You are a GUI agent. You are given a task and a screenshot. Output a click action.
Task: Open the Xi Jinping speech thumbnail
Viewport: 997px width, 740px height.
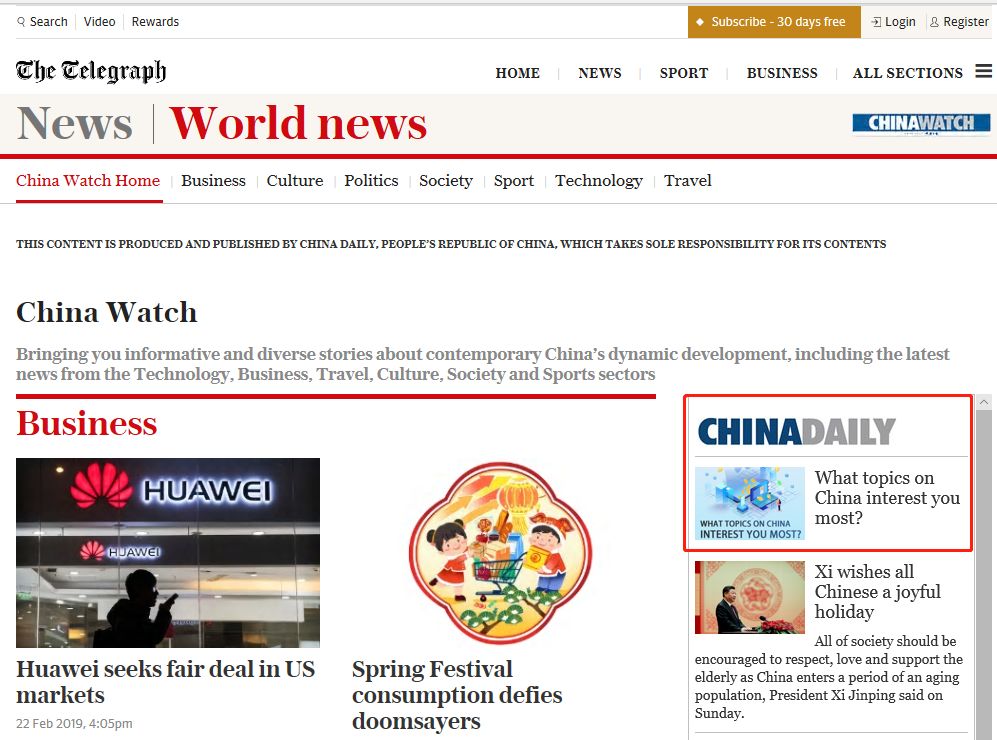(x=750, y=597)
